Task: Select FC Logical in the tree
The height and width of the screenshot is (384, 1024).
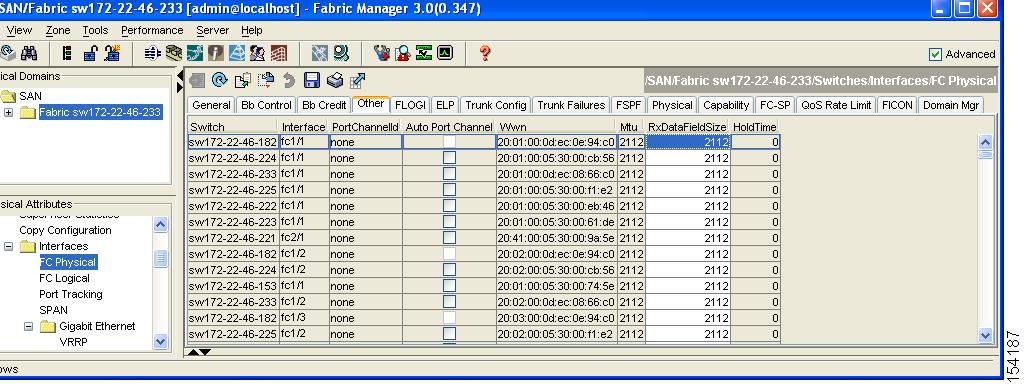Action: tap(64, 278)
